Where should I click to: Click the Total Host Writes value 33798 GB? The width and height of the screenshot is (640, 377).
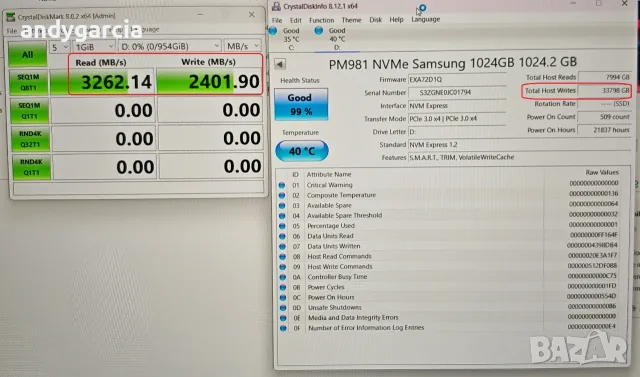click(x=605, y=90)
